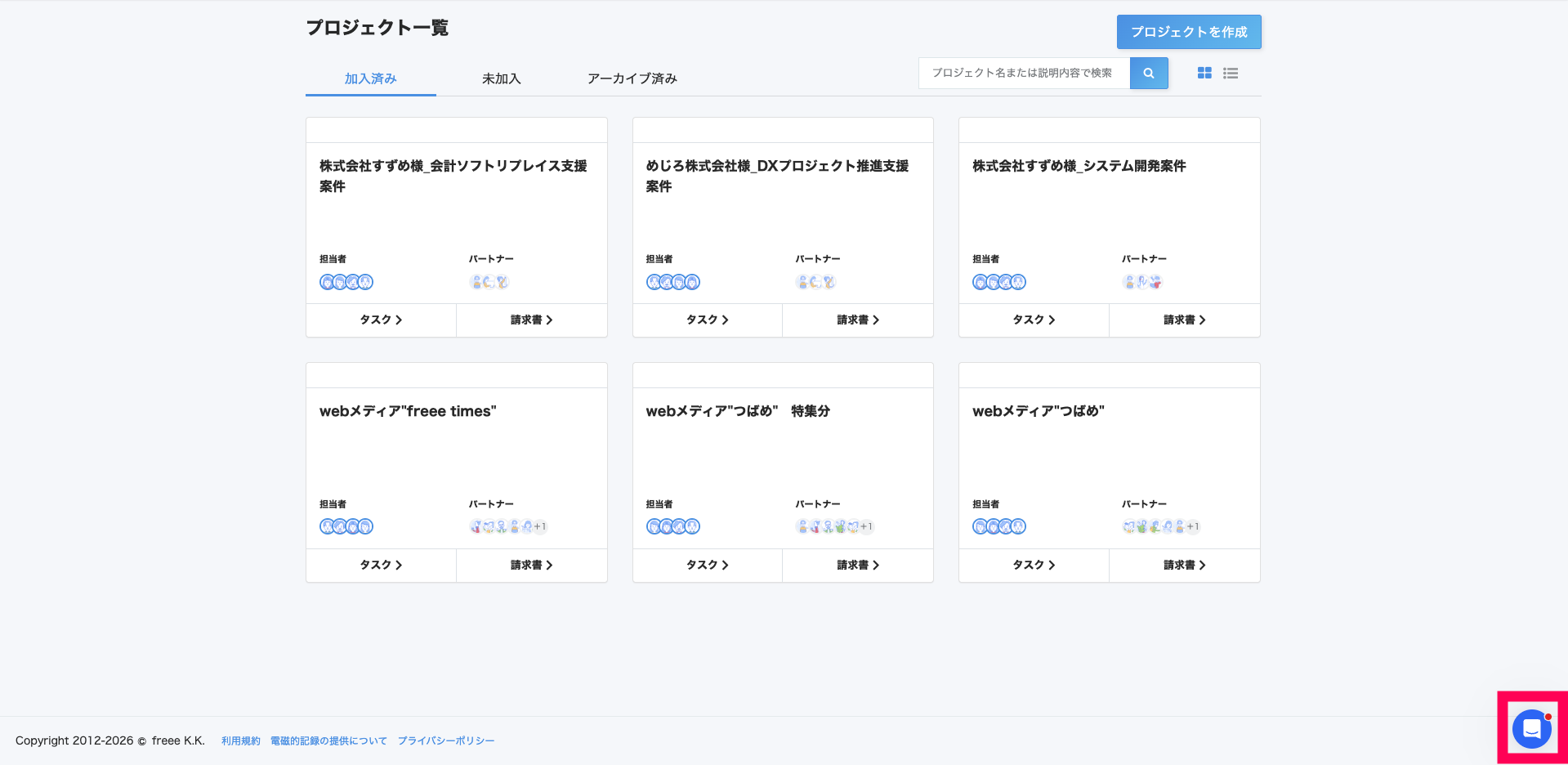Viewport: 1568px width, 765px height.
Task: Open 電磁的記録の提供について footer link
Action: (328, 740)
